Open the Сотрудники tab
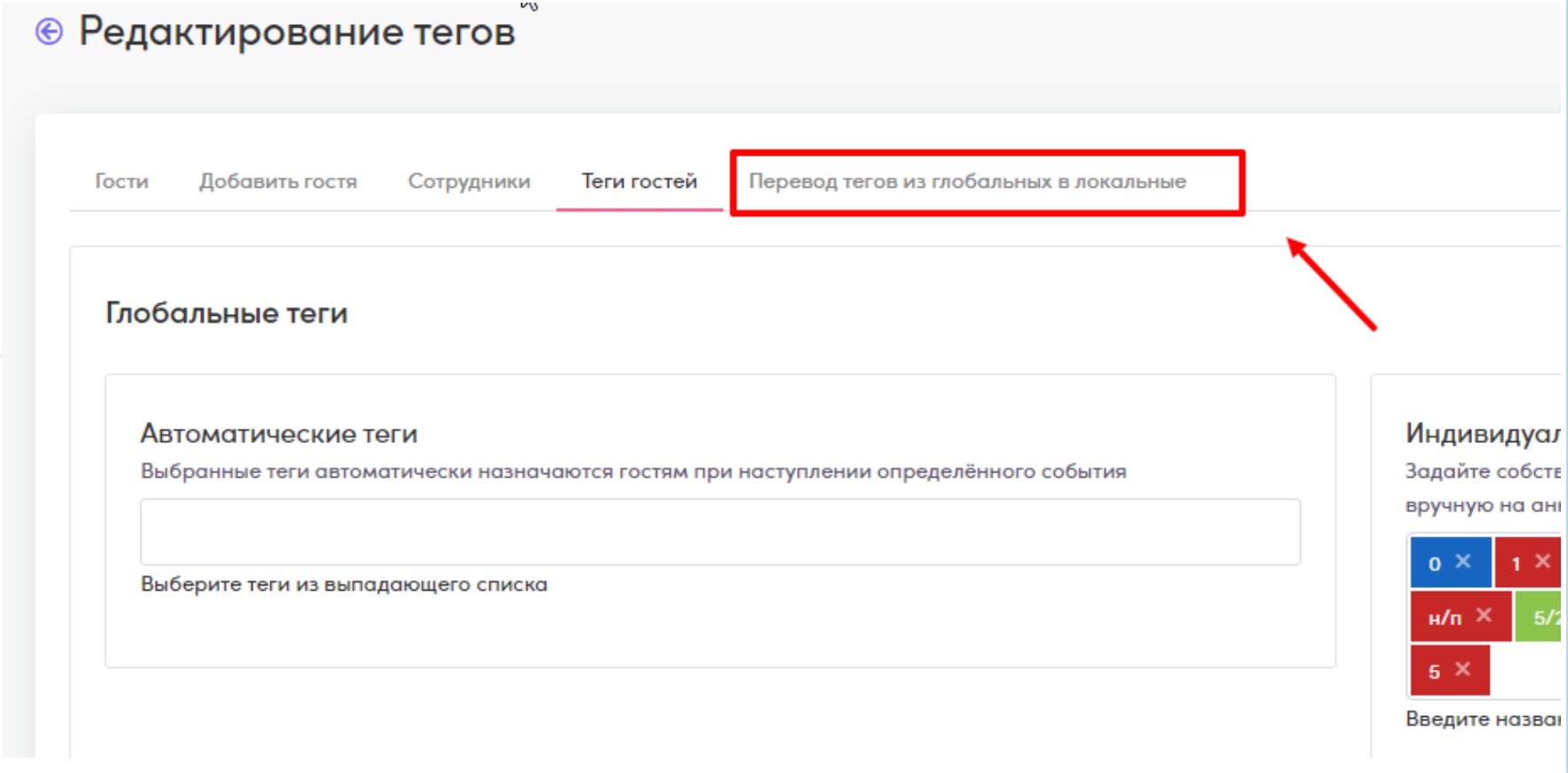 (x=469, y=181)
